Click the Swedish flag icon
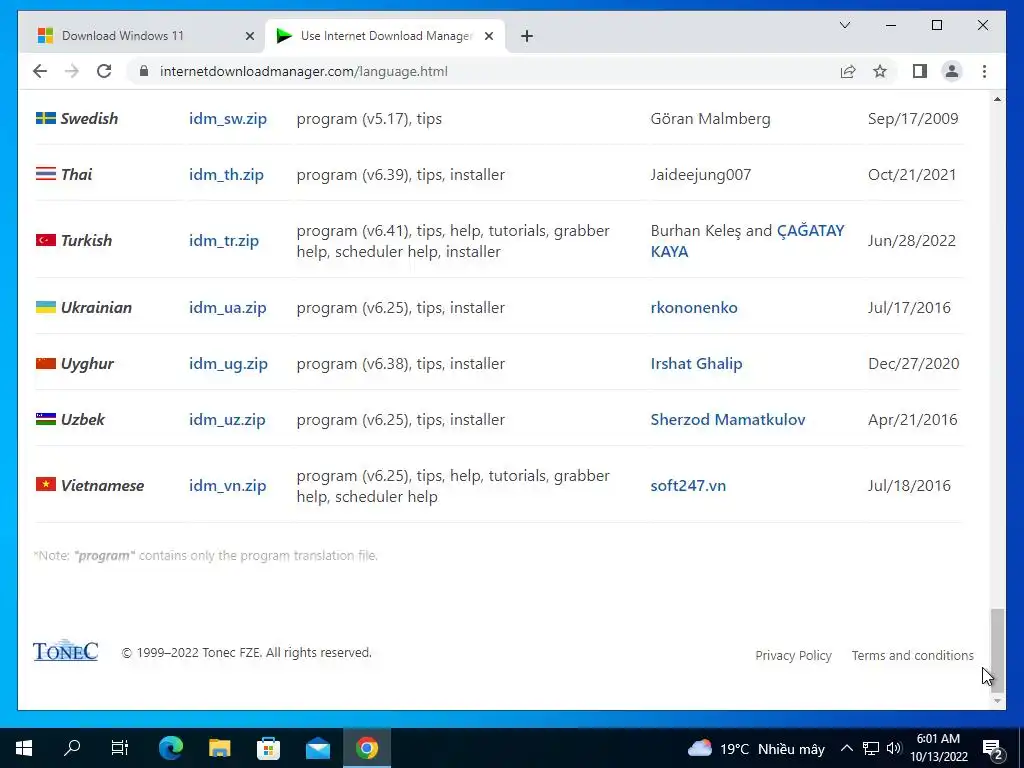 coord(46,118)
